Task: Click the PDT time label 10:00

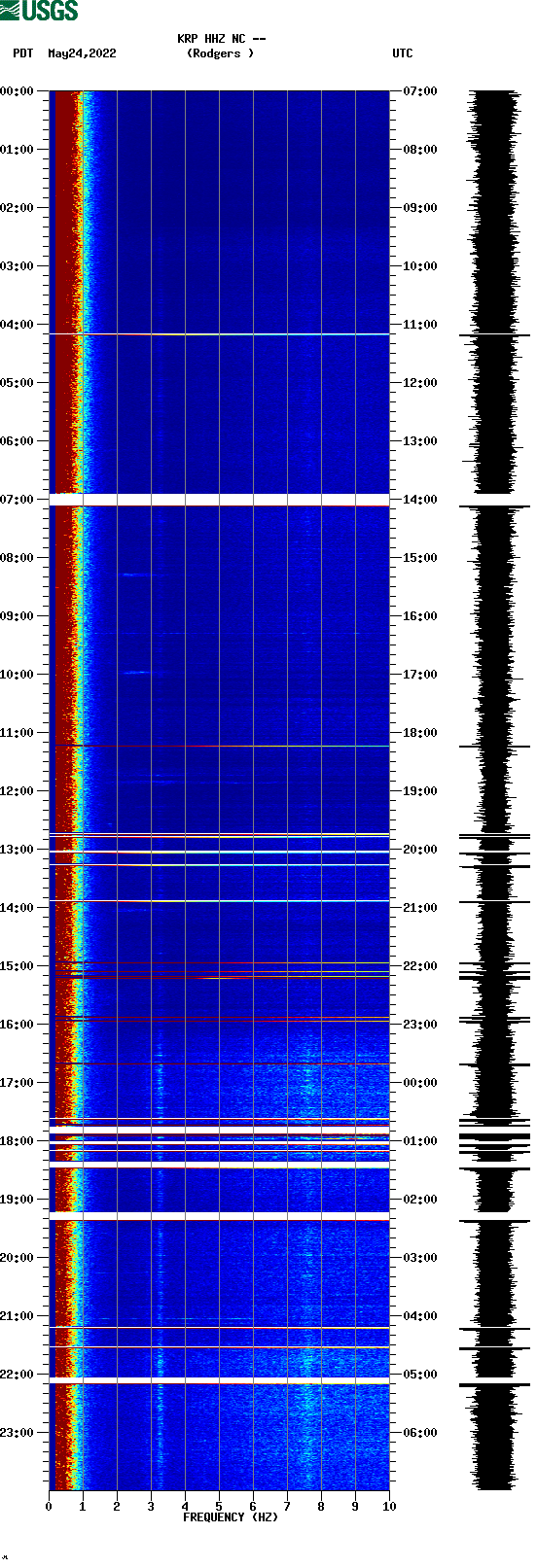Action: [17, 675]
